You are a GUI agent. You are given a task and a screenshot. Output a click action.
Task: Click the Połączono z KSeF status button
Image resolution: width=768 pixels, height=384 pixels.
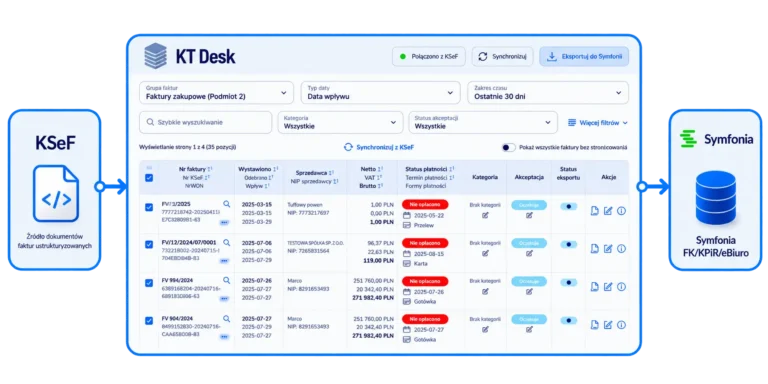(x=429, y=57)
